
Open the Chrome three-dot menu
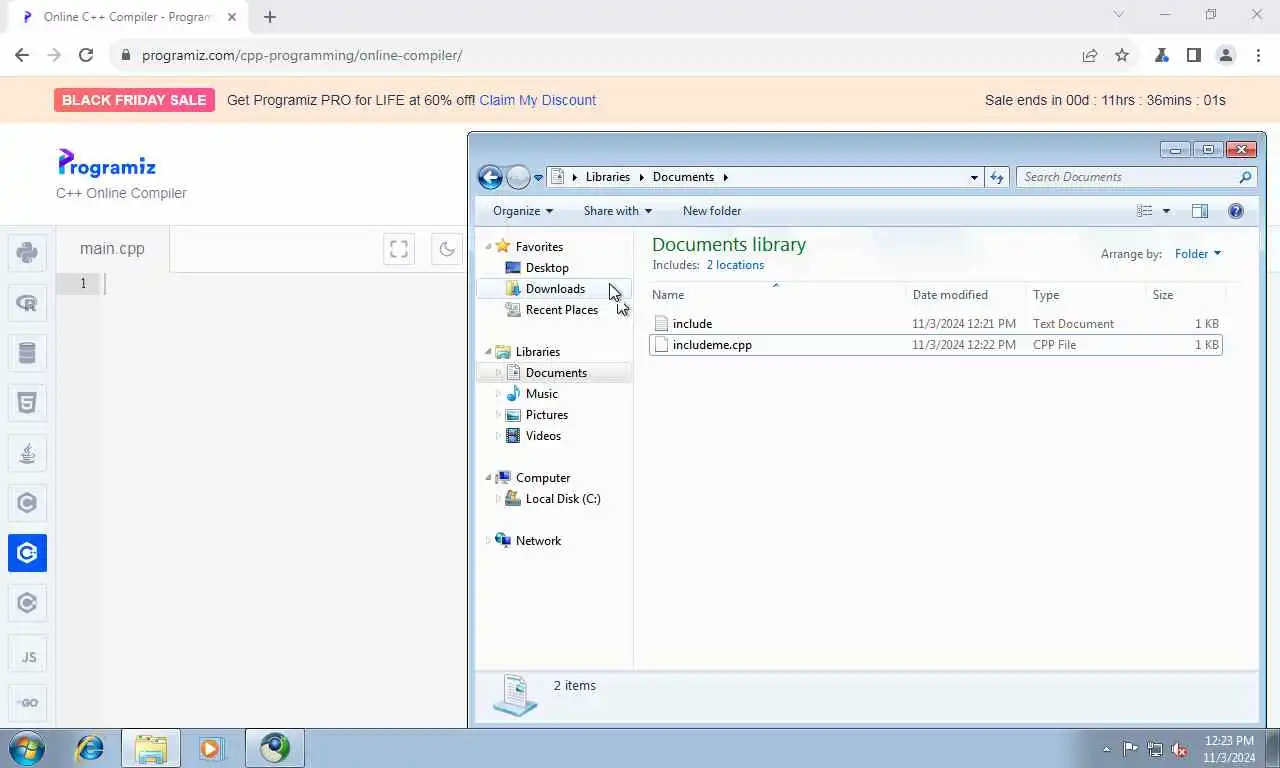tap(1258, 55)
